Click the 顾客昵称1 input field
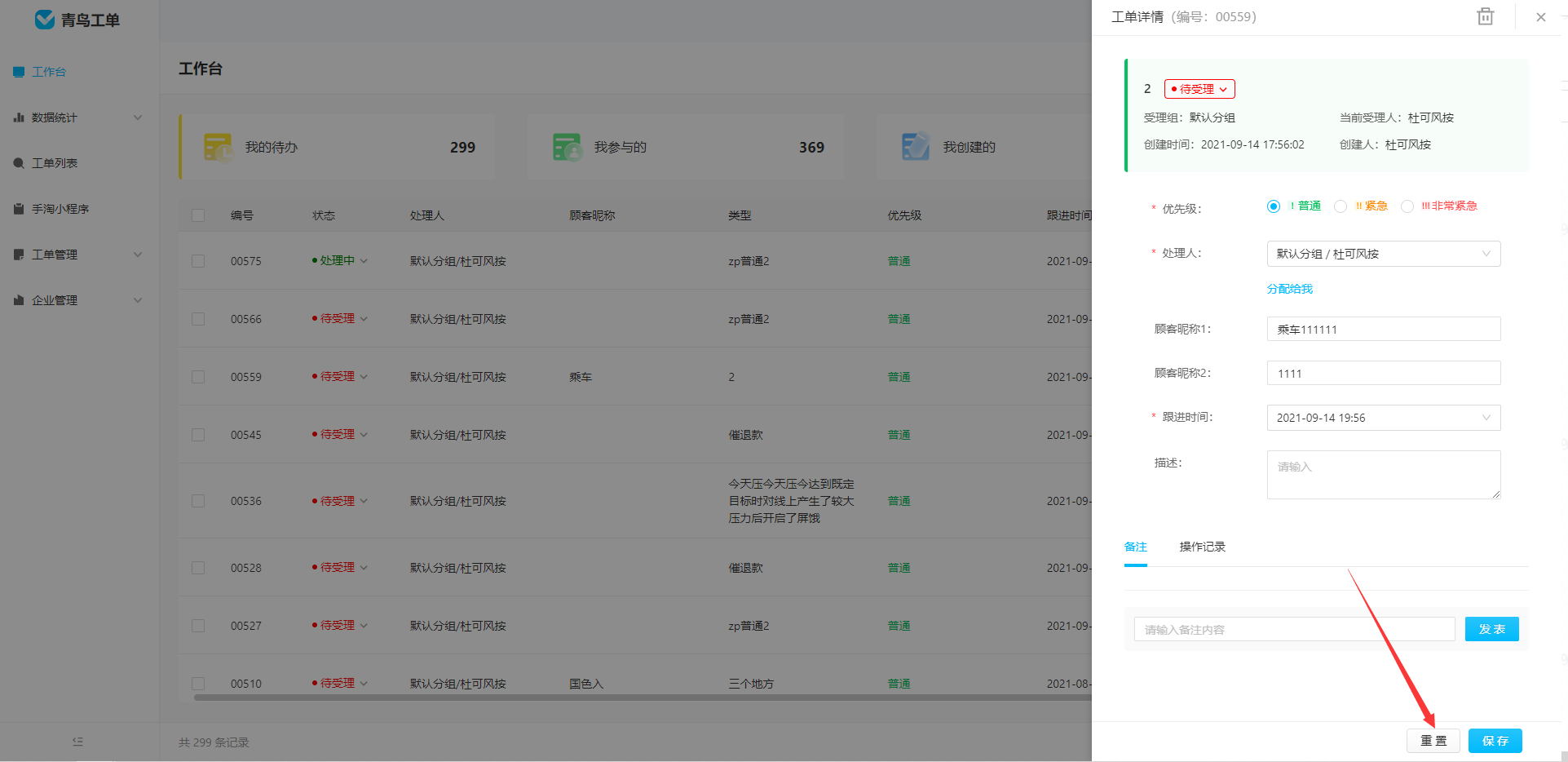The image size is (1568, 762). [1384, 329]
